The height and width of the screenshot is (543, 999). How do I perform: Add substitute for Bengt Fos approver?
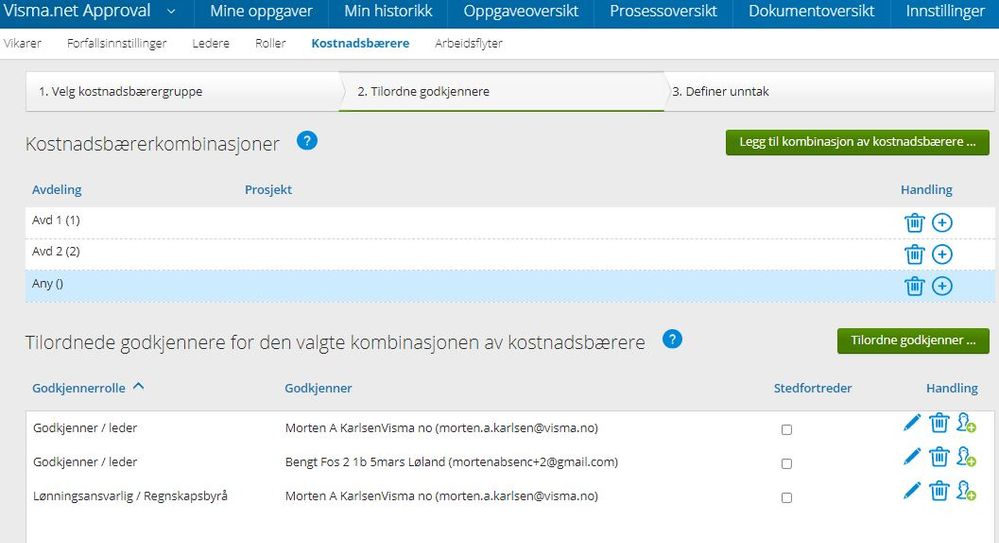point(966,456)
